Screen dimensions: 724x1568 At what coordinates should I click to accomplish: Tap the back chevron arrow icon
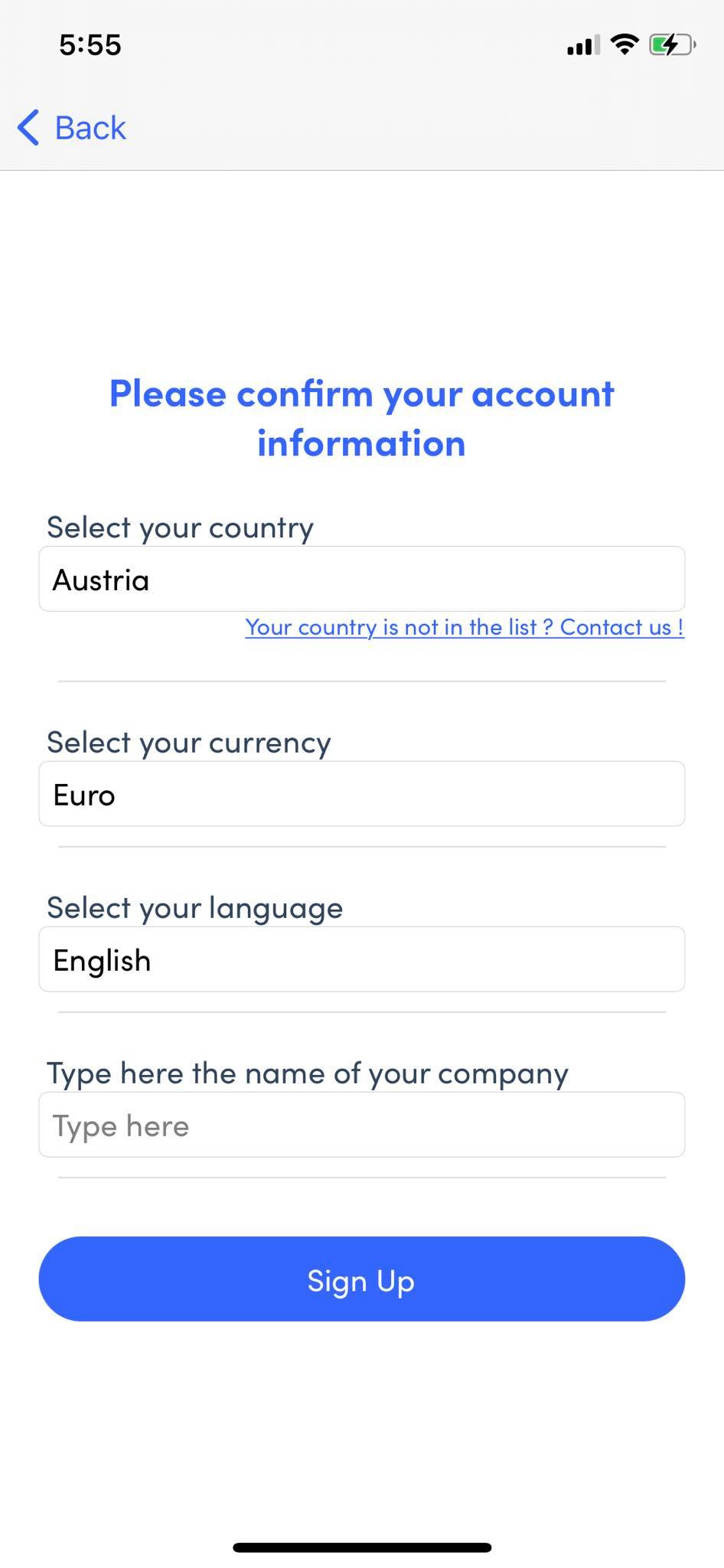pos(28,127)
